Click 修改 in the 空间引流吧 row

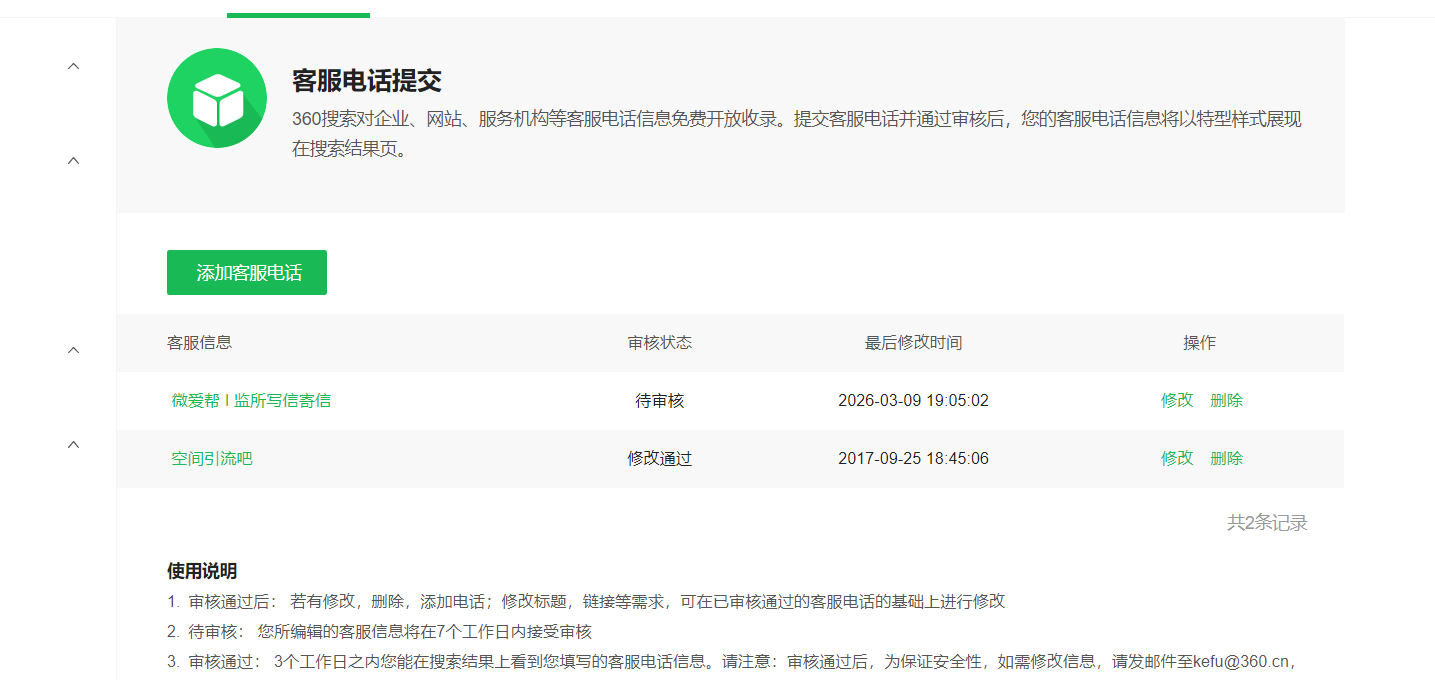point(1177,458)
